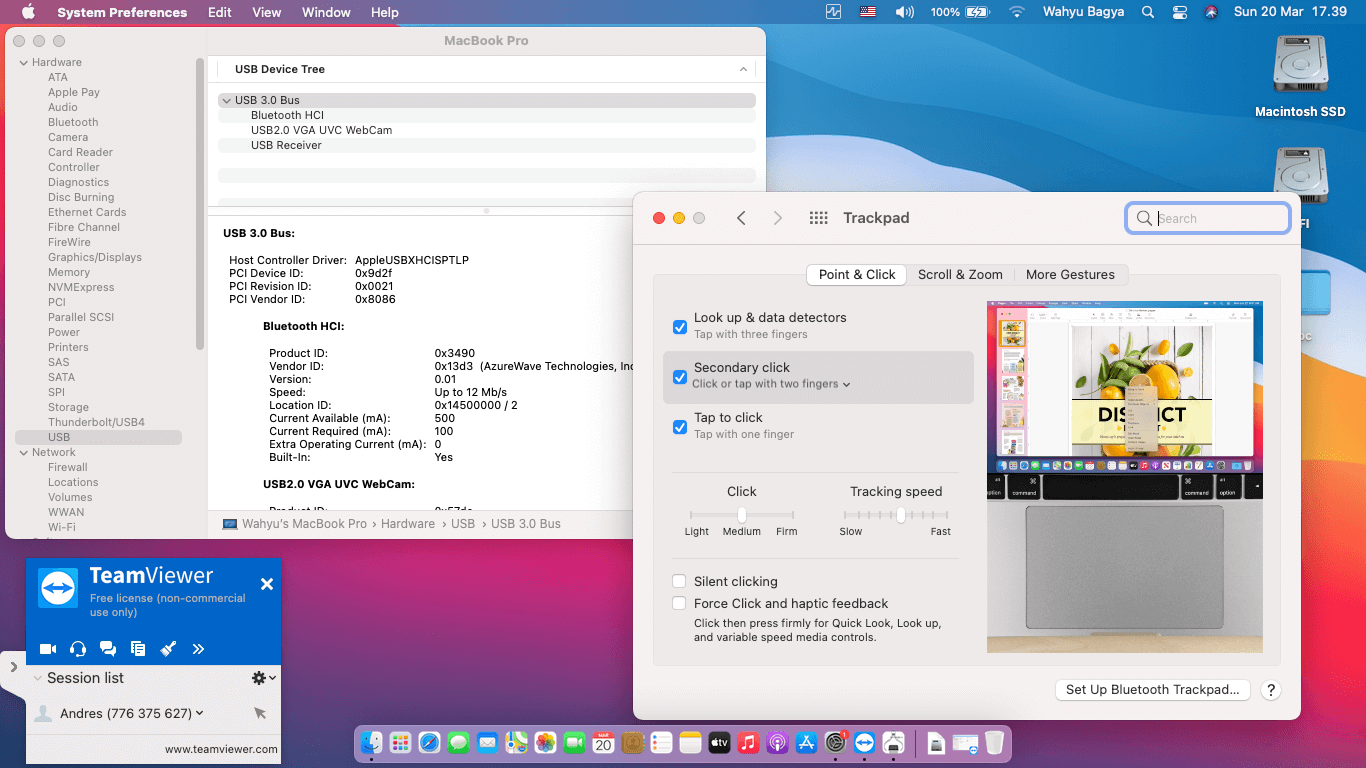The width and height of the screenshot is (1366, 768).
Task: Open the Andres (776 375 627) session dropdown
Action: coord(132,714)
